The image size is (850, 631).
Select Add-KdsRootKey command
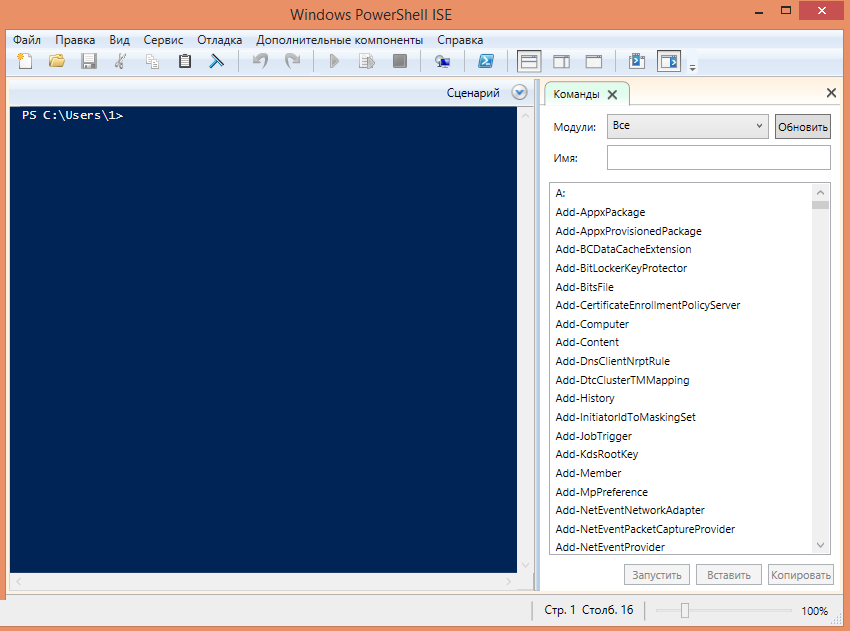[x=597, y=454]
